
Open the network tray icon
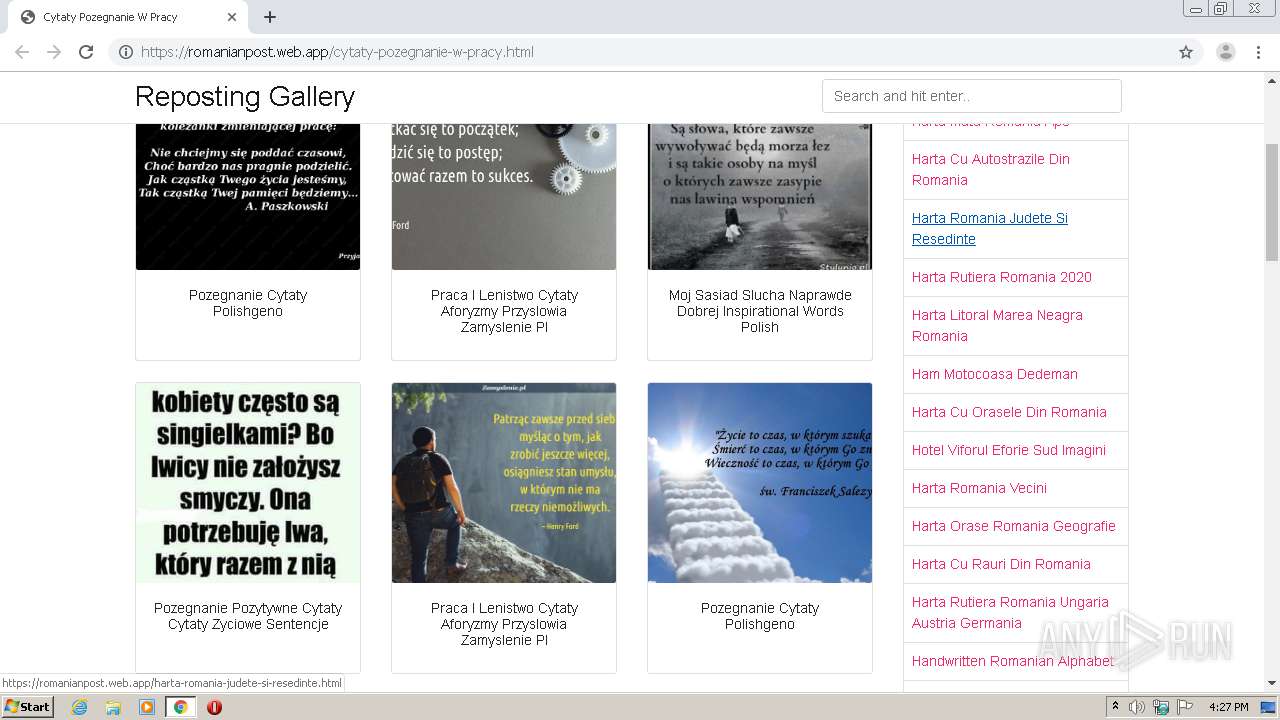pos(1161,707)
